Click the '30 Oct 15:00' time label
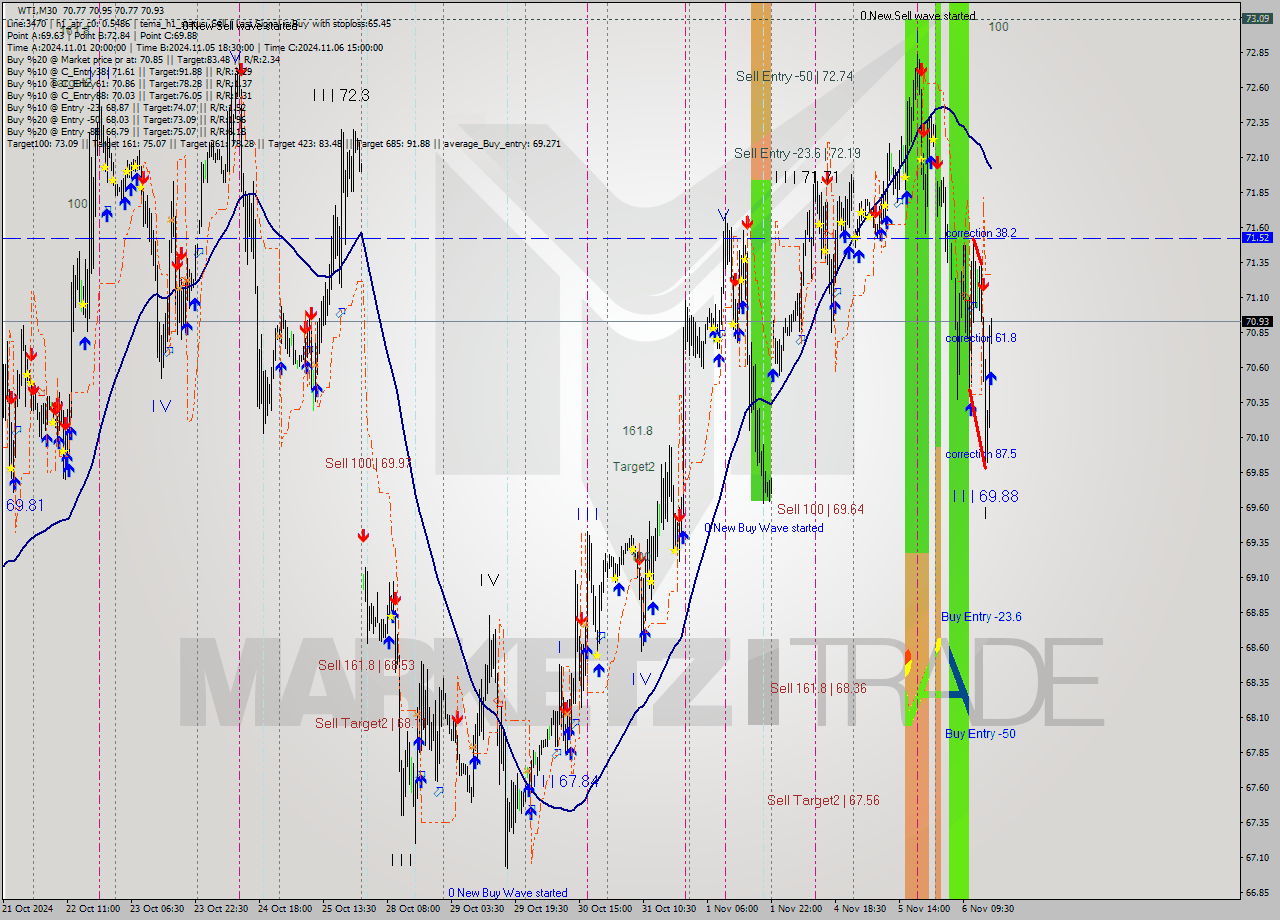The height and width of the screenshot is (920, 1280). pos(605,909)
